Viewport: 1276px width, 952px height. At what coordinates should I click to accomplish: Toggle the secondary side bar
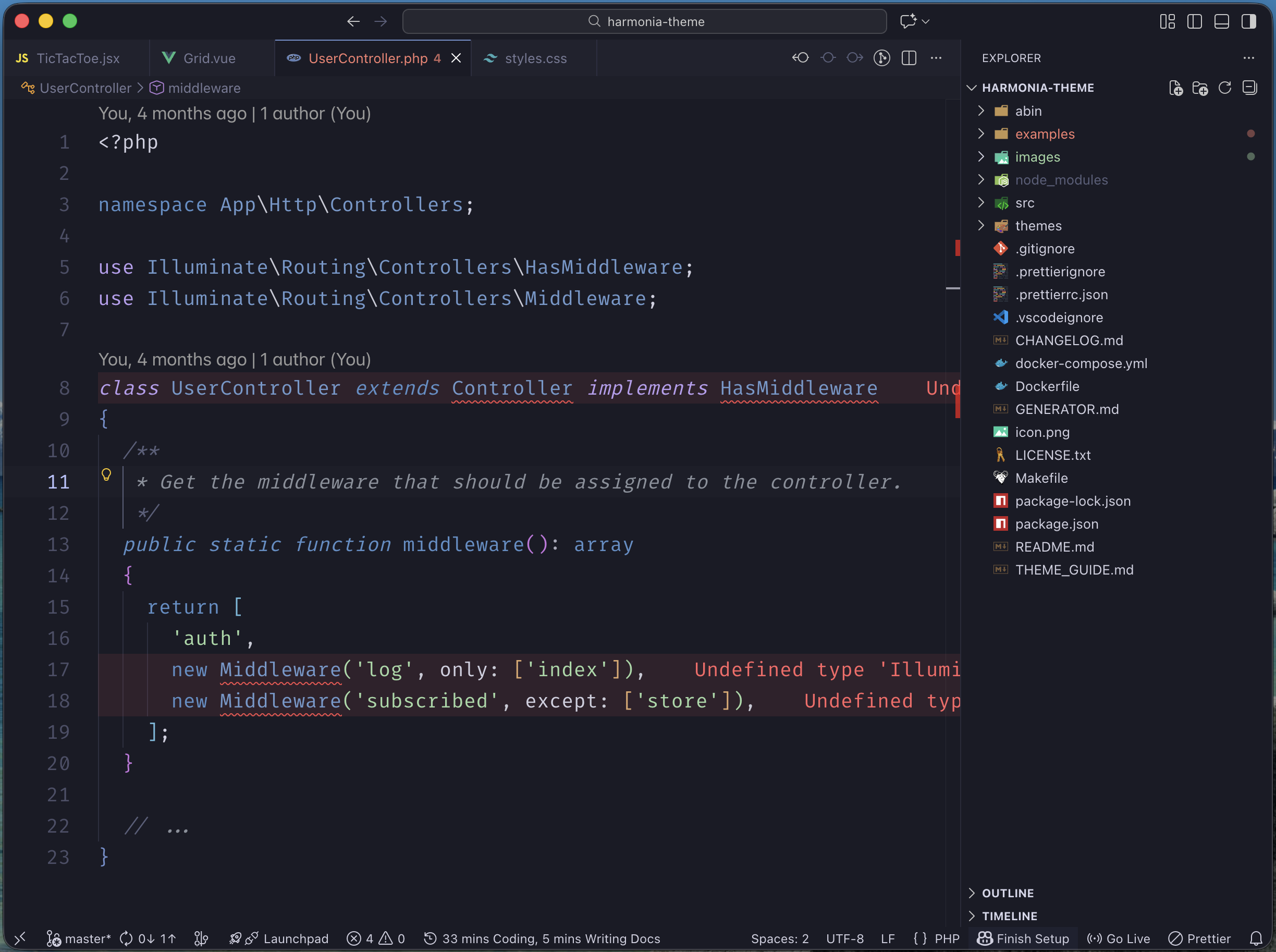click(1248, 21)
